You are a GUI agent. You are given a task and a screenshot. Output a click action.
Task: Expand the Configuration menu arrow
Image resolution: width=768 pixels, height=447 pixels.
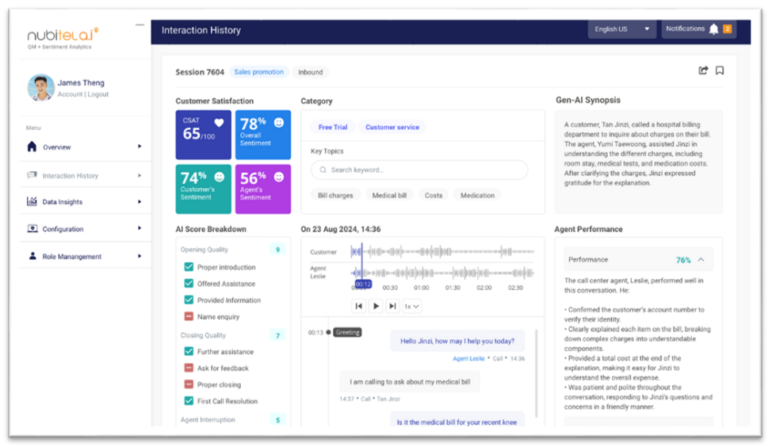(140, 228)
